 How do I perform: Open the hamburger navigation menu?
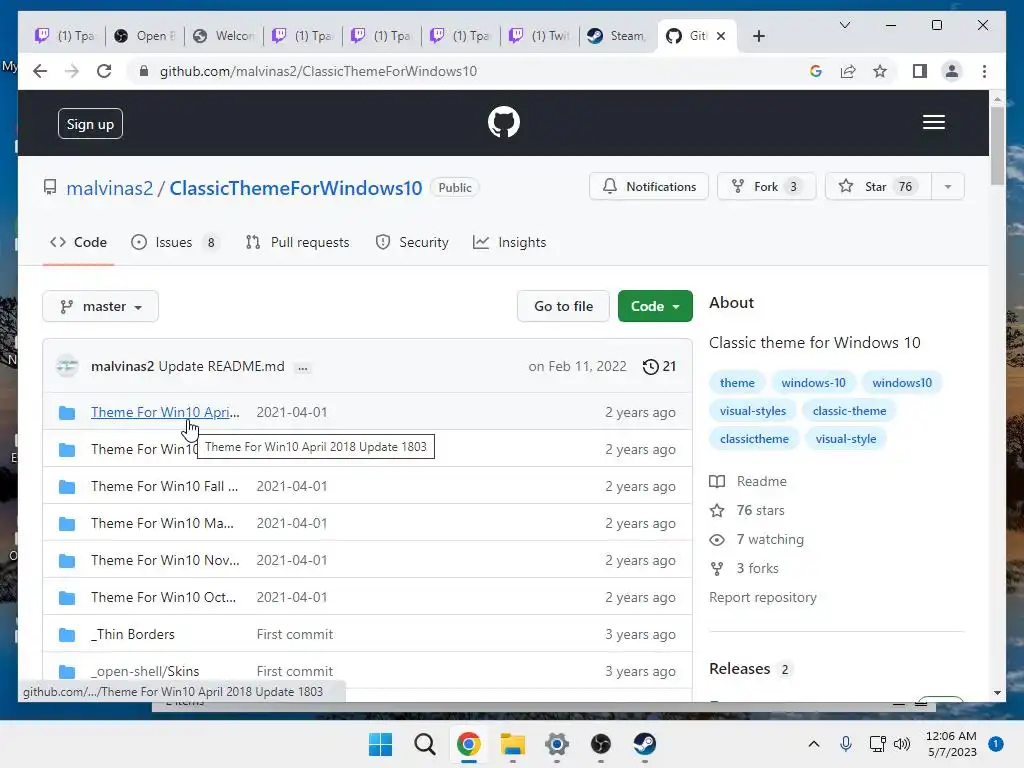[933, 122]
